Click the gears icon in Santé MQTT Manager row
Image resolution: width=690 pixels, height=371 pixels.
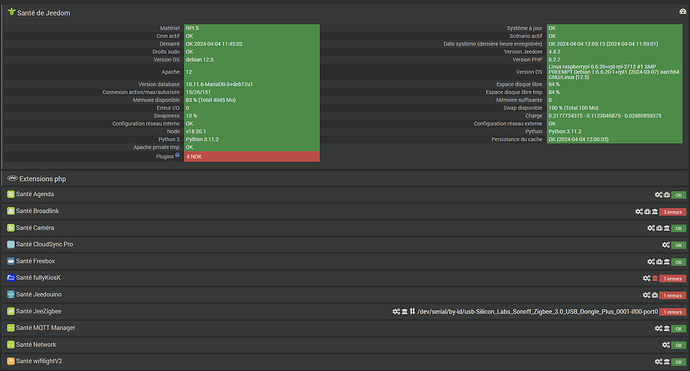pos(658,328)
